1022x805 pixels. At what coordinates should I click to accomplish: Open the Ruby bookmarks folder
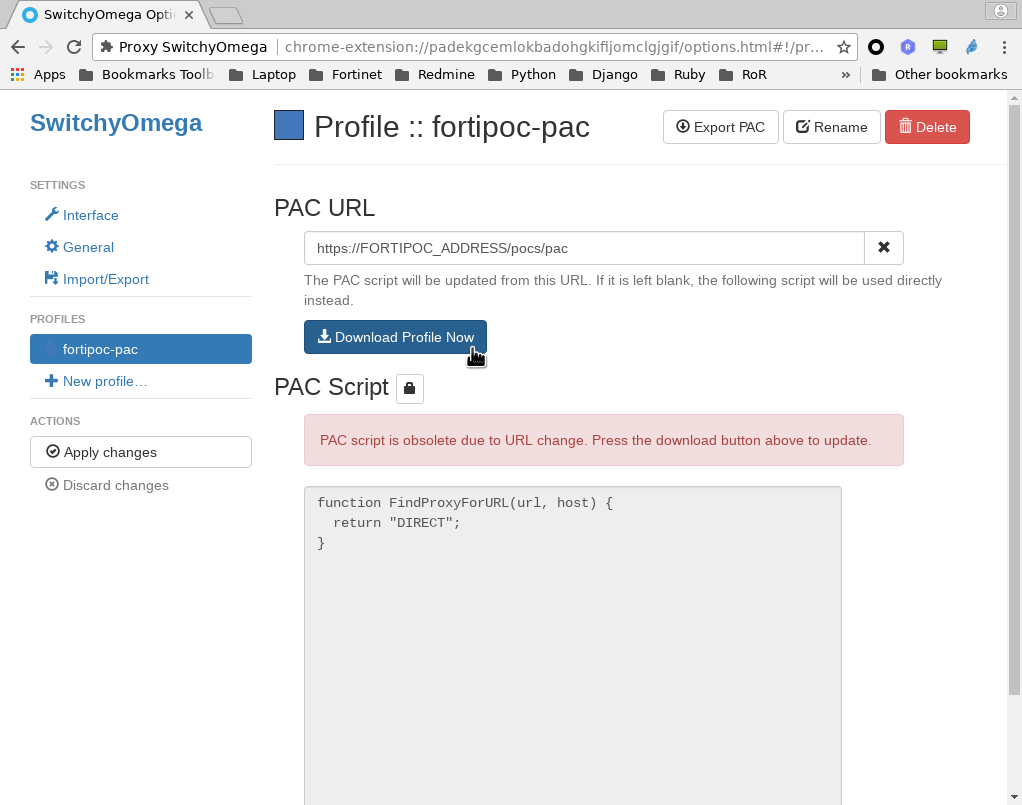pyautogui.click(x=679, y=75)
